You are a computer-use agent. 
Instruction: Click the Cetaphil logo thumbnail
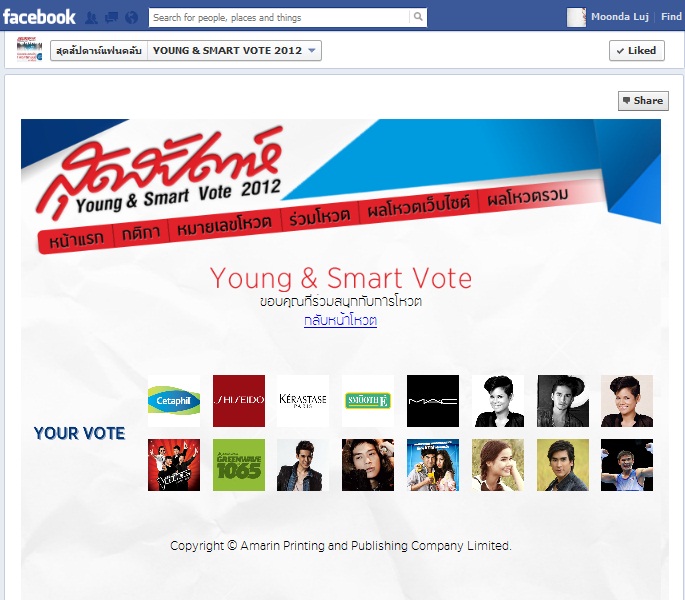(174, 401)
